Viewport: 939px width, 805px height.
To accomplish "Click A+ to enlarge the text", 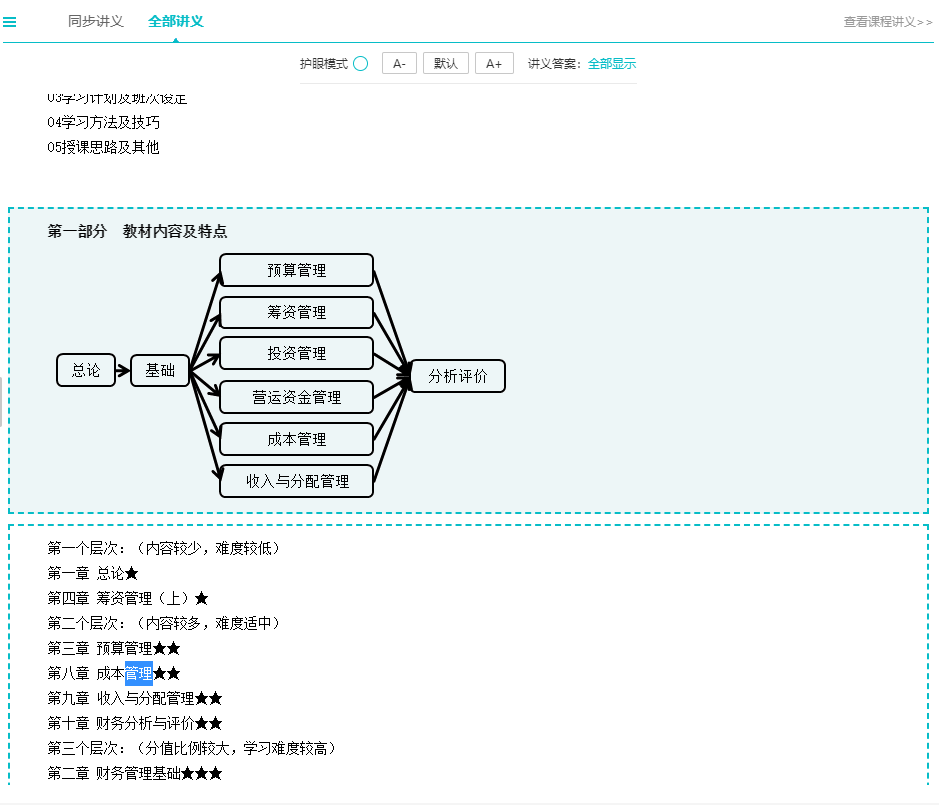I will pyautogui.click(x=493, y=62).
